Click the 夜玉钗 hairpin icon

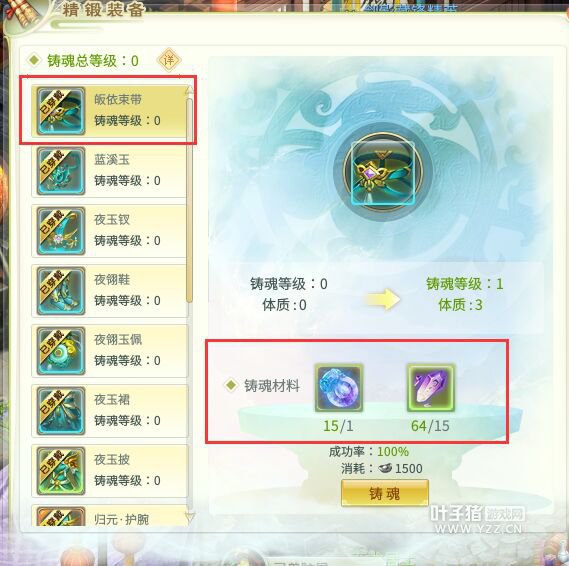[x=61, y=231]
